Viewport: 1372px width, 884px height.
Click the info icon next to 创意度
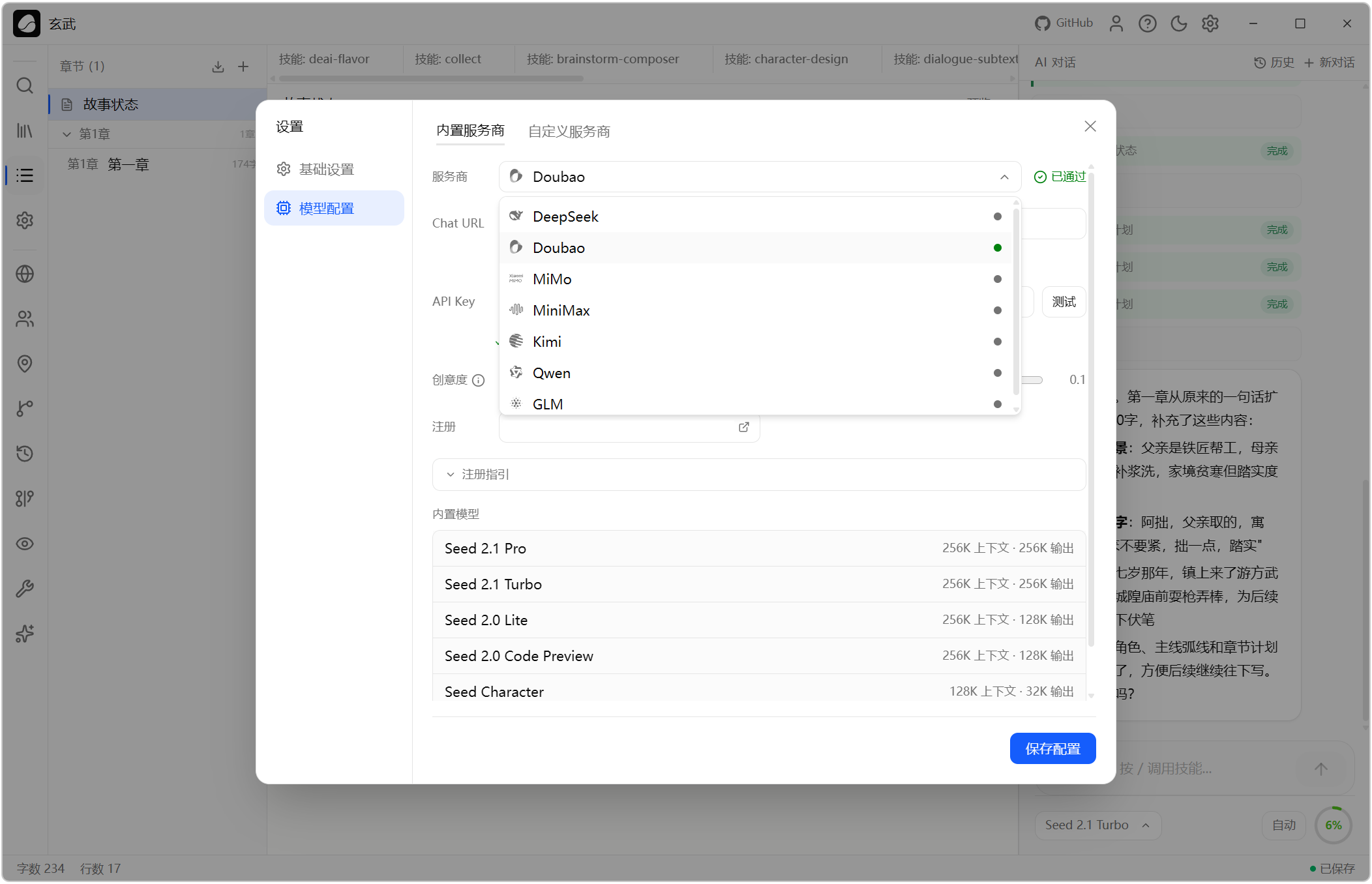[x=479, y=380]
